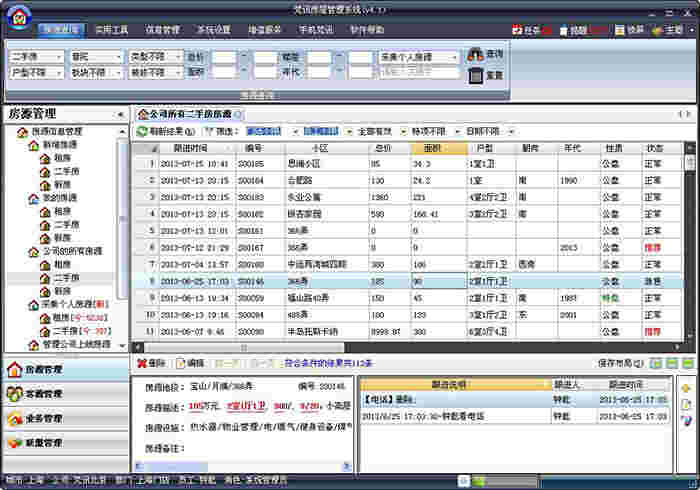Click the 新盘管理 icon in the bottom navigation

14,443
